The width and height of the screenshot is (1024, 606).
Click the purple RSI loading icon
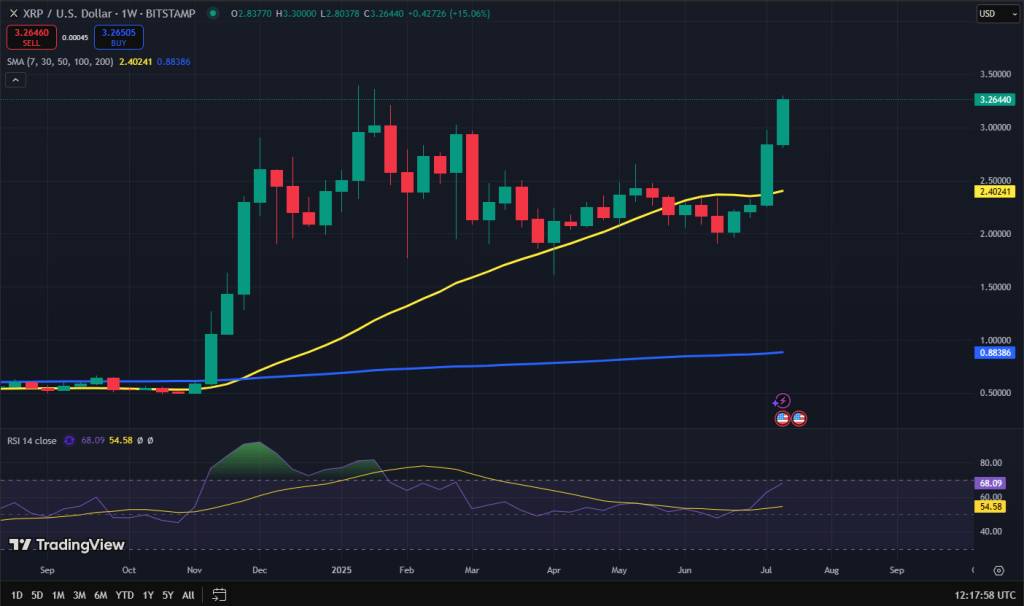[x=69, y=441]
